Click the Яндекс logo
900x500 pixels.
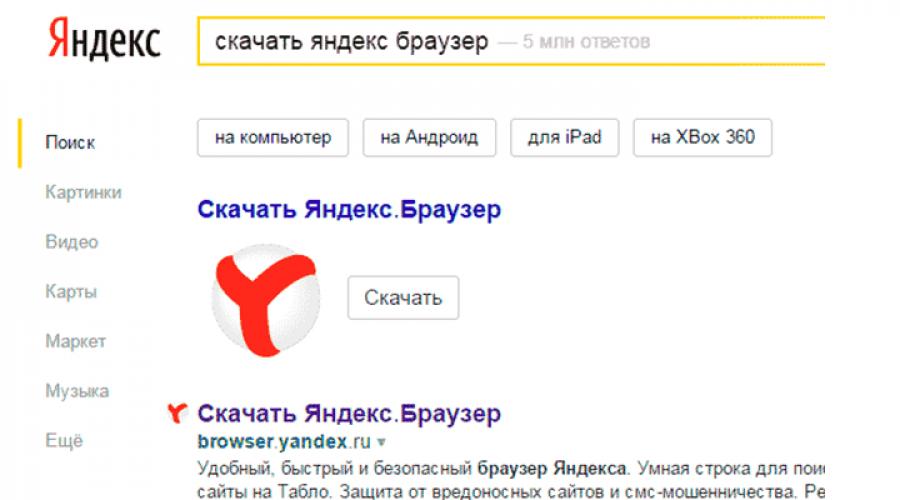click(104, 39)
